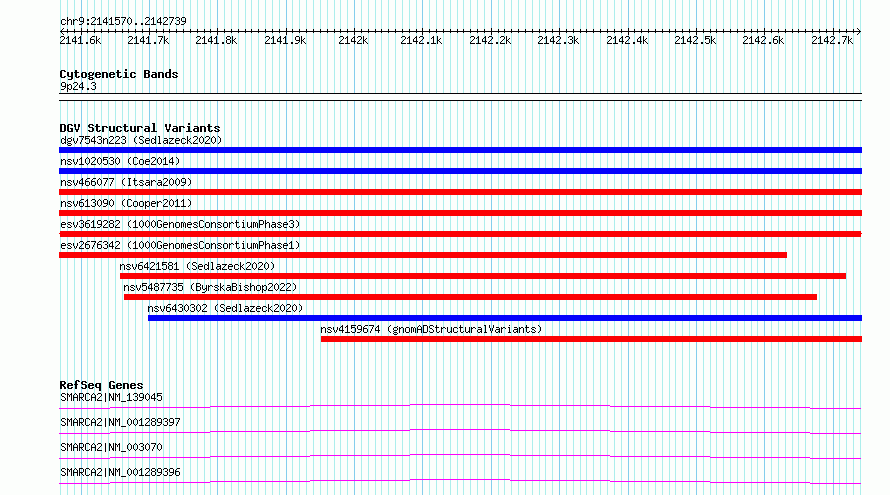The image size is (890, 495).
Task: Click the red bar for nsv613090
Action: (460, 213)
